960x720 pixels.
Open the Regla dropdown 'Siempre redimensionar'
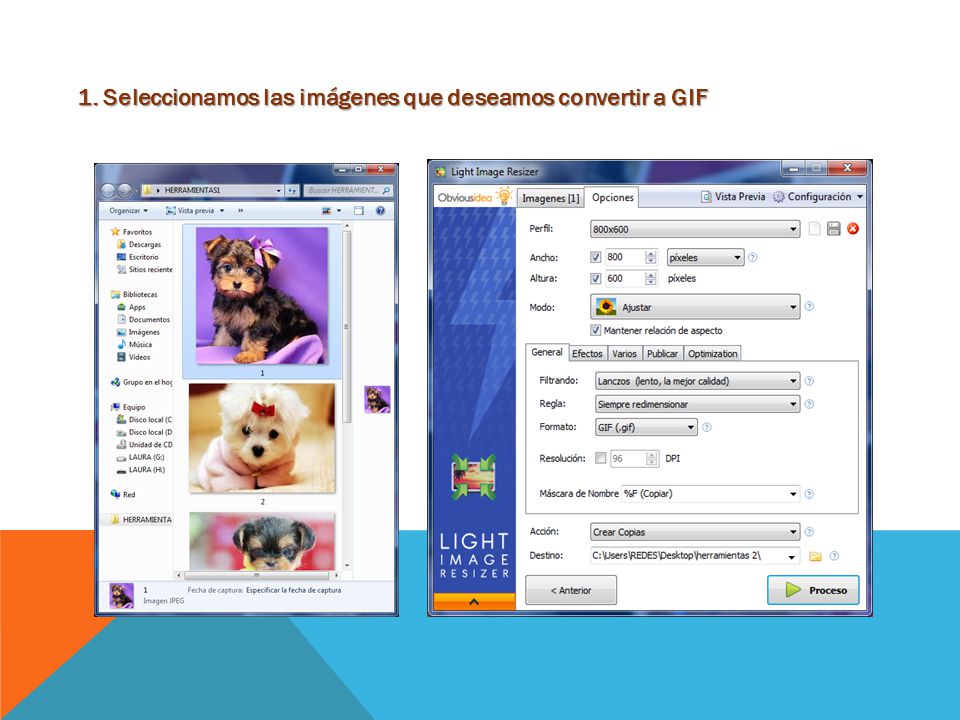click(x=697, y=404)
